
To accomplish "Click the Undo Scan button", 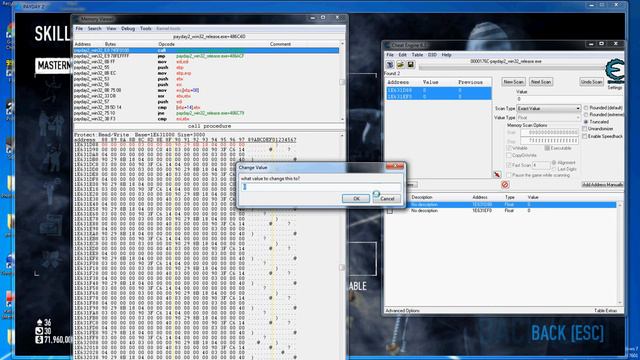I will (x=591, y=82).
